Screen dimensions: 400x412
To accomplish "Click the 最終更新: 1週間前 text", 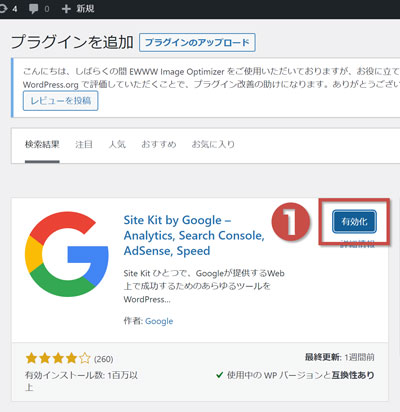I will coord(339,357).
